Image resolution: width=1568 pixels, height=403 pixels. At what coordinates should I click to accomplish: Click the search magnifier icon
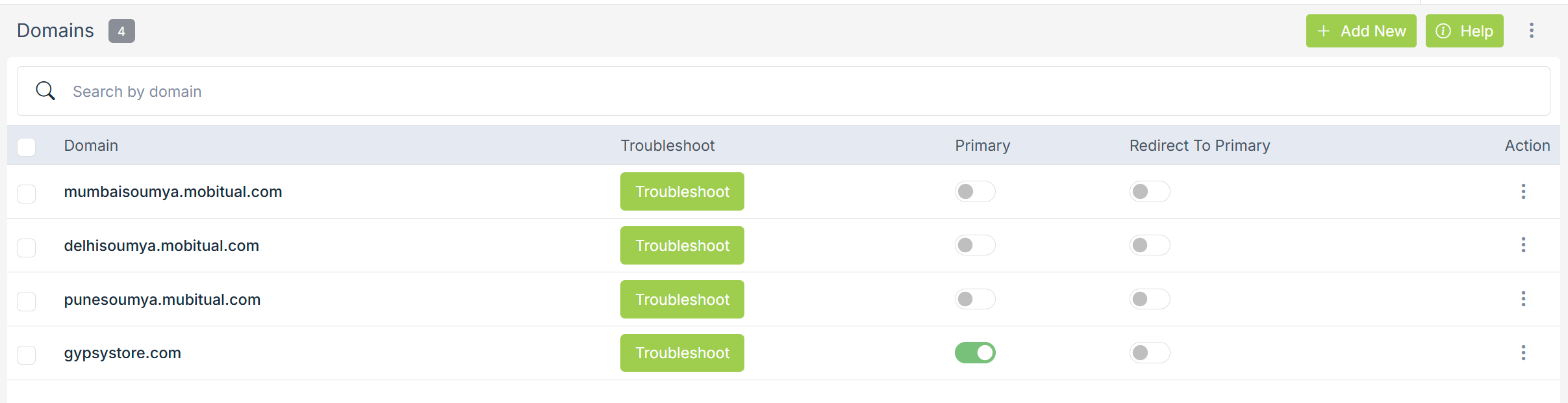pyautogui.click(x=45, y=91)
